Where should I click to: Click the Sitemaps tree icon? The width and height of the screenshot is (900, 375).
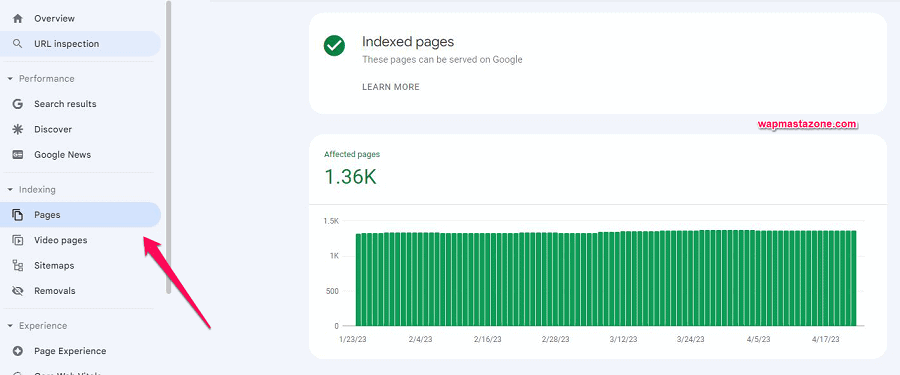(x=18, y=265)
